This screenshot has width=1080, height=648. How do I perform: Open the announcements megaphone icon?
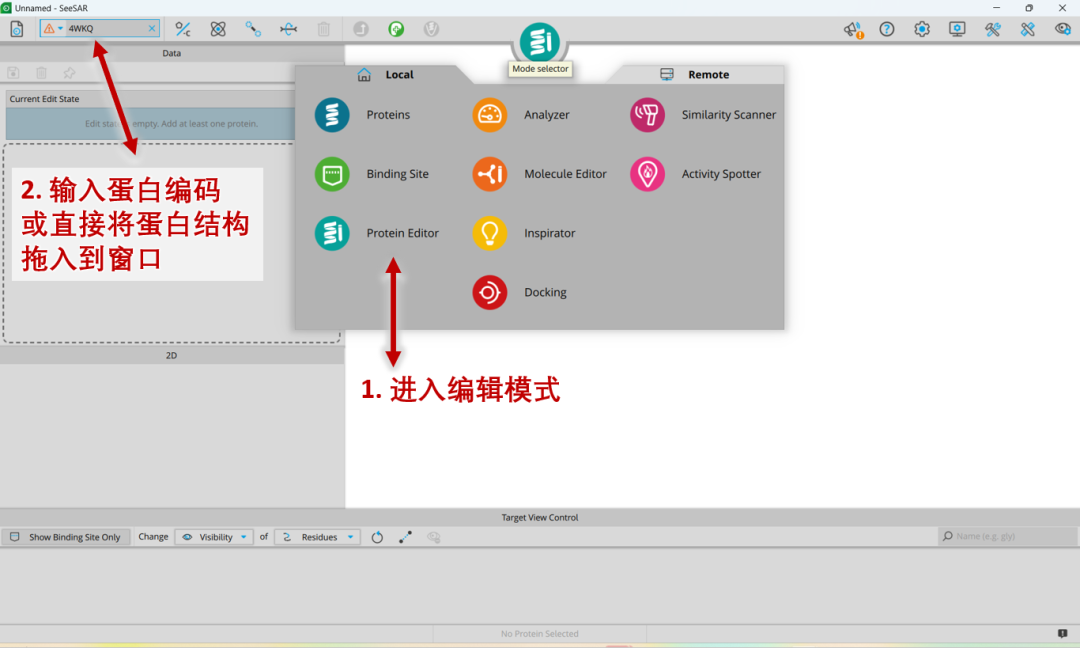[x=853, y=29]
